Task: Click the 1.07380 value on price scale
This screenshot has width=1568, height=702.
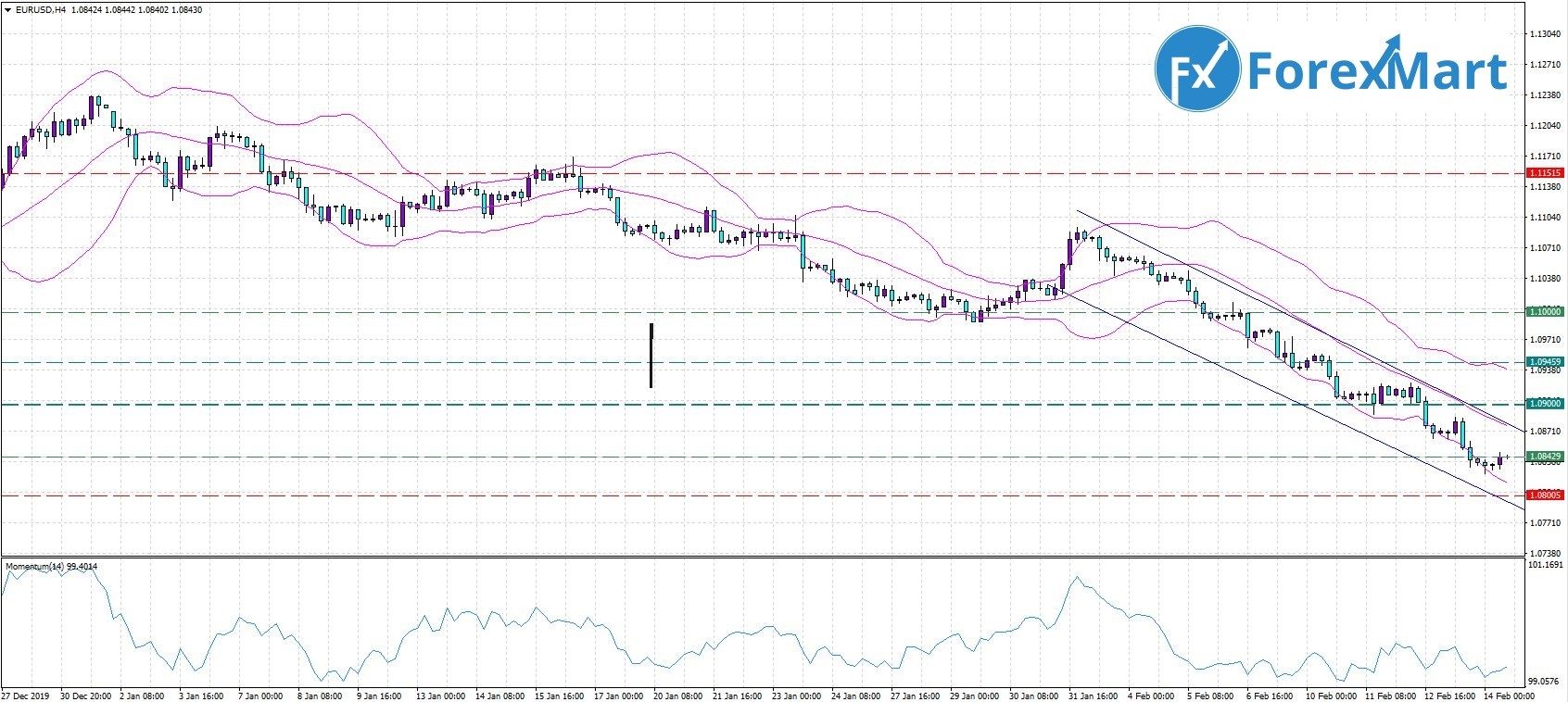Action: (x=1544, y=553)
